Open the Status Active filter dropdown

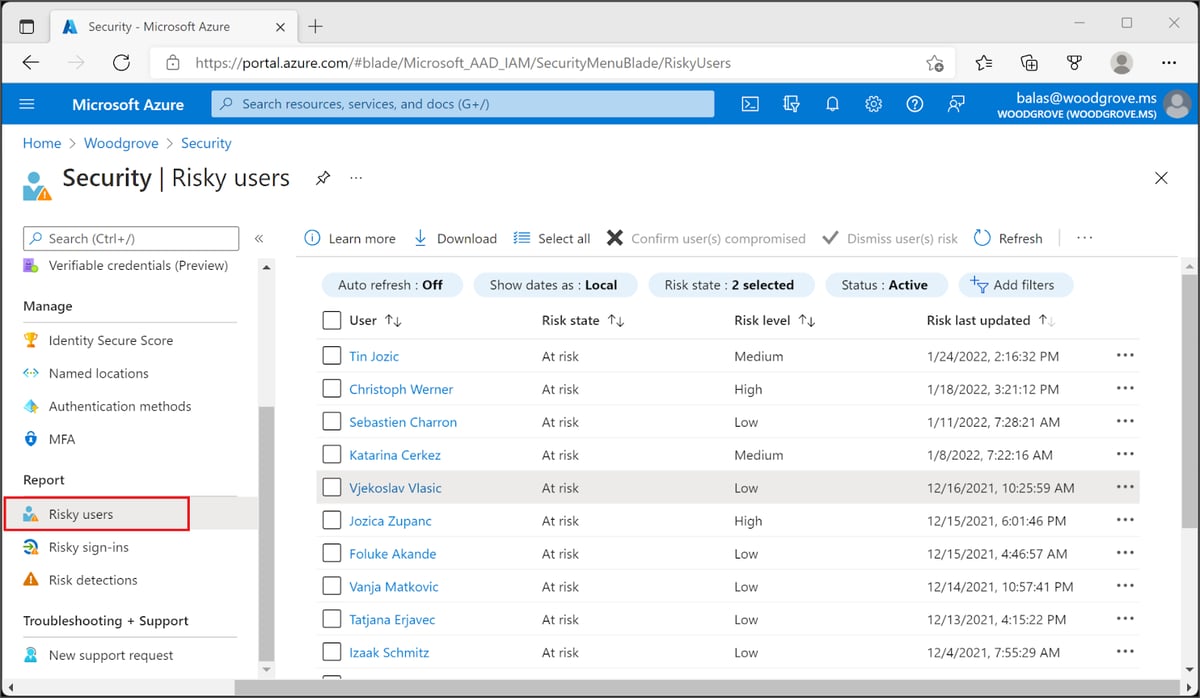[886, 284]
